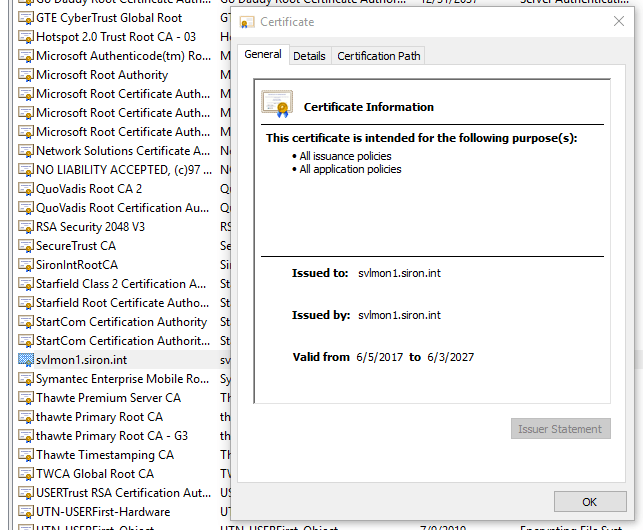Open the Certification Path tab
The height and width of the screenshot is (530, 643).
coord(379,56)
